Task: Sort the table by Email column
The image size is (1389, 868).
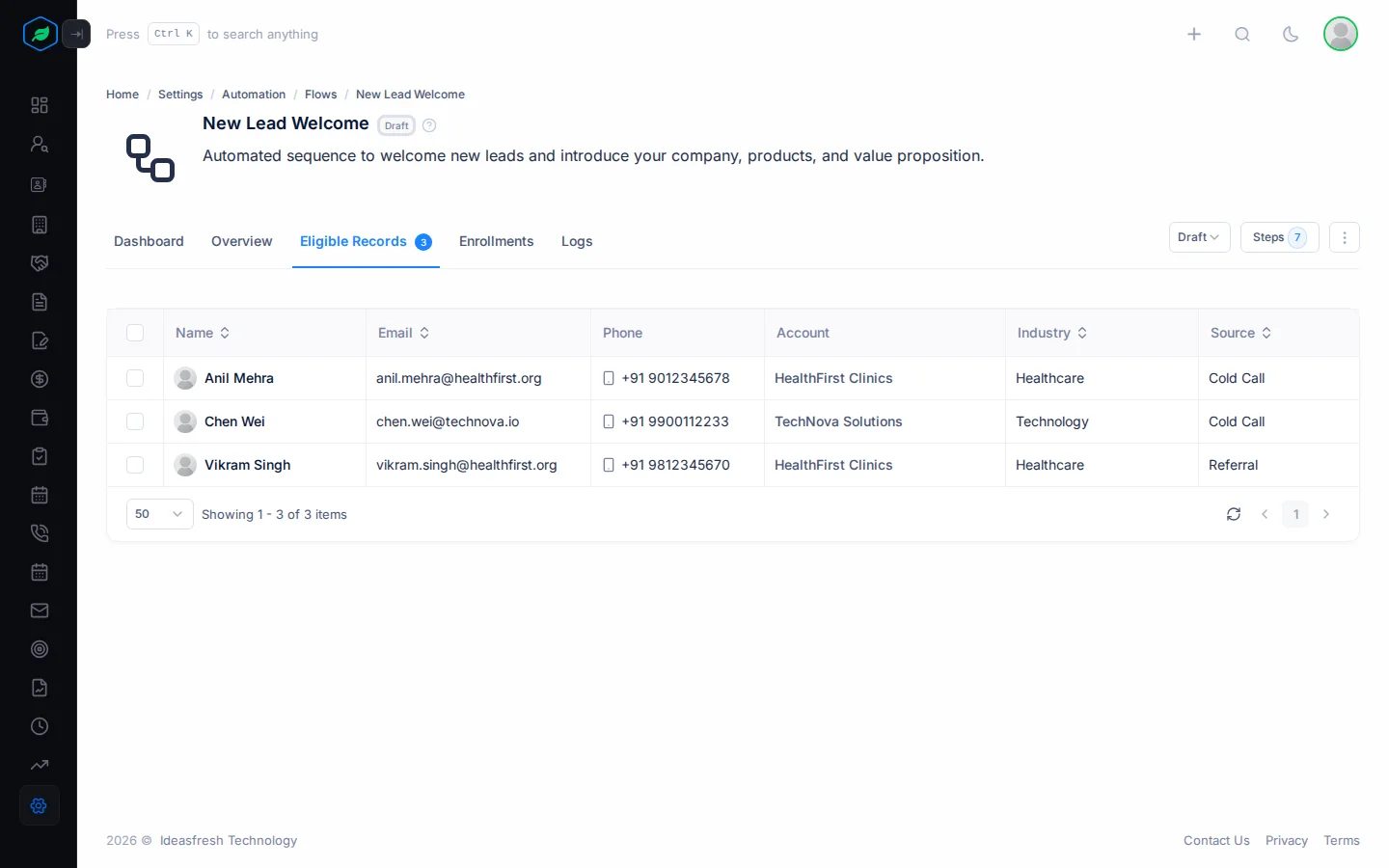Action: coord(403,333)
